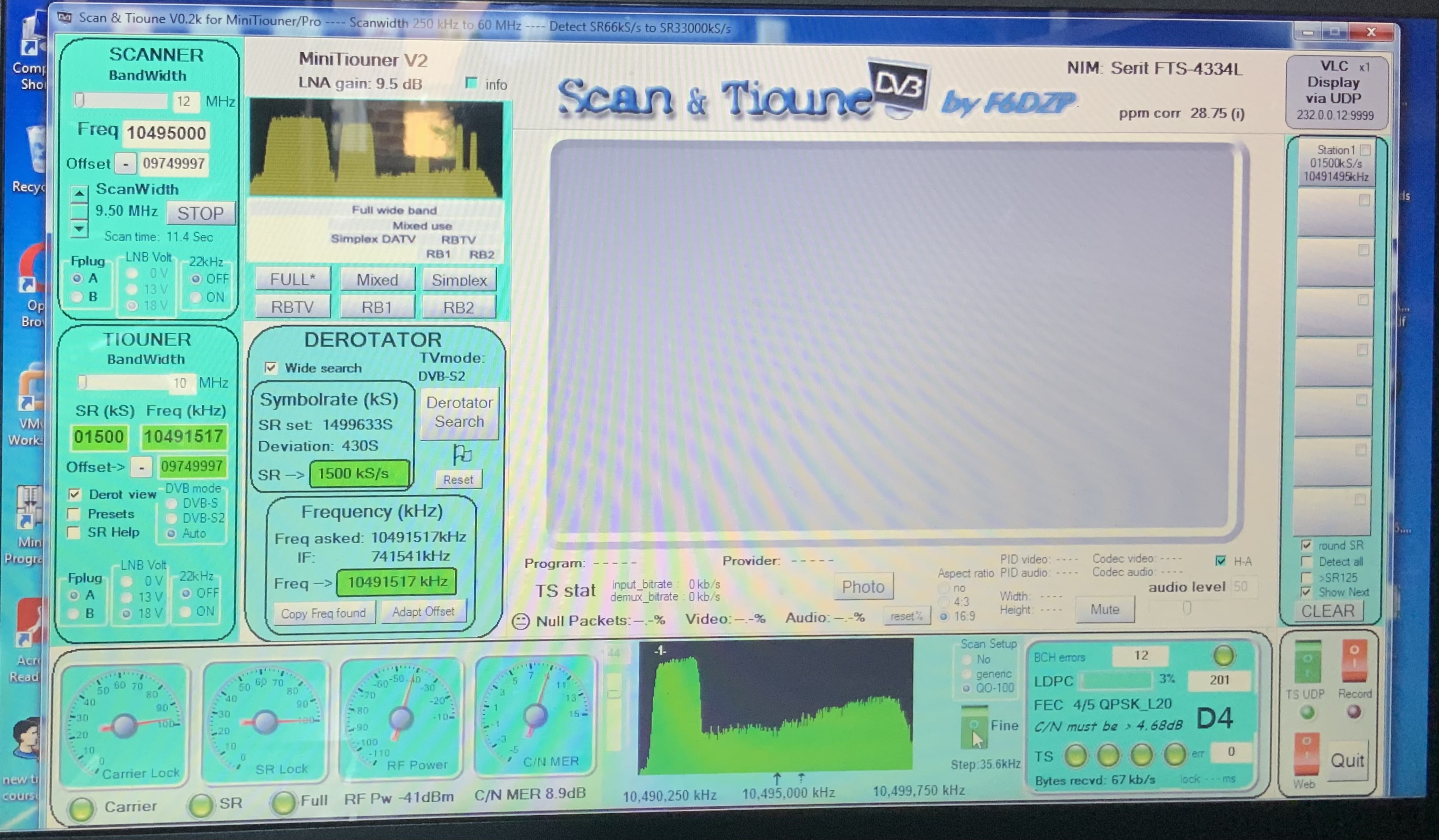
Task: Select Scanner 22kHz ON radio
Action: pyautogui.click(x=196, y=297)
